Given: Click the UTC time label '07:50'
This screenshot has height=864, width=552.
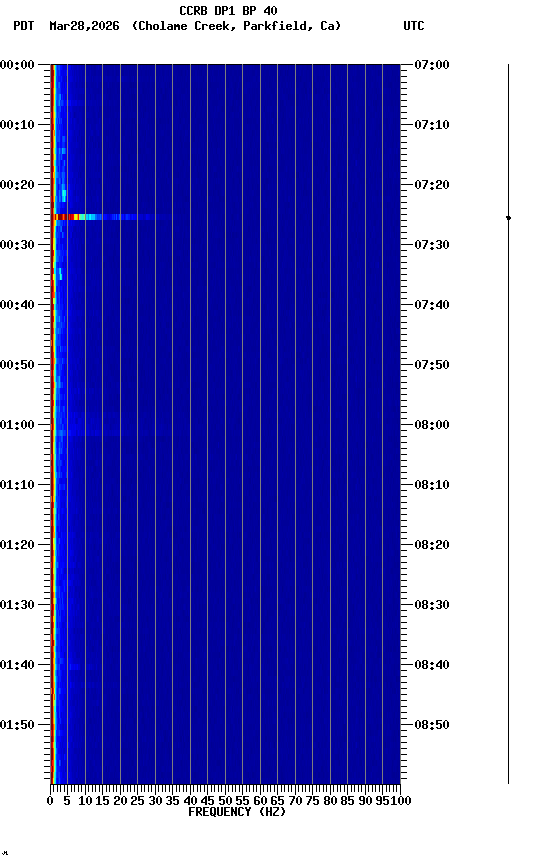Looking at the screenshot, I should coord(432,365).
